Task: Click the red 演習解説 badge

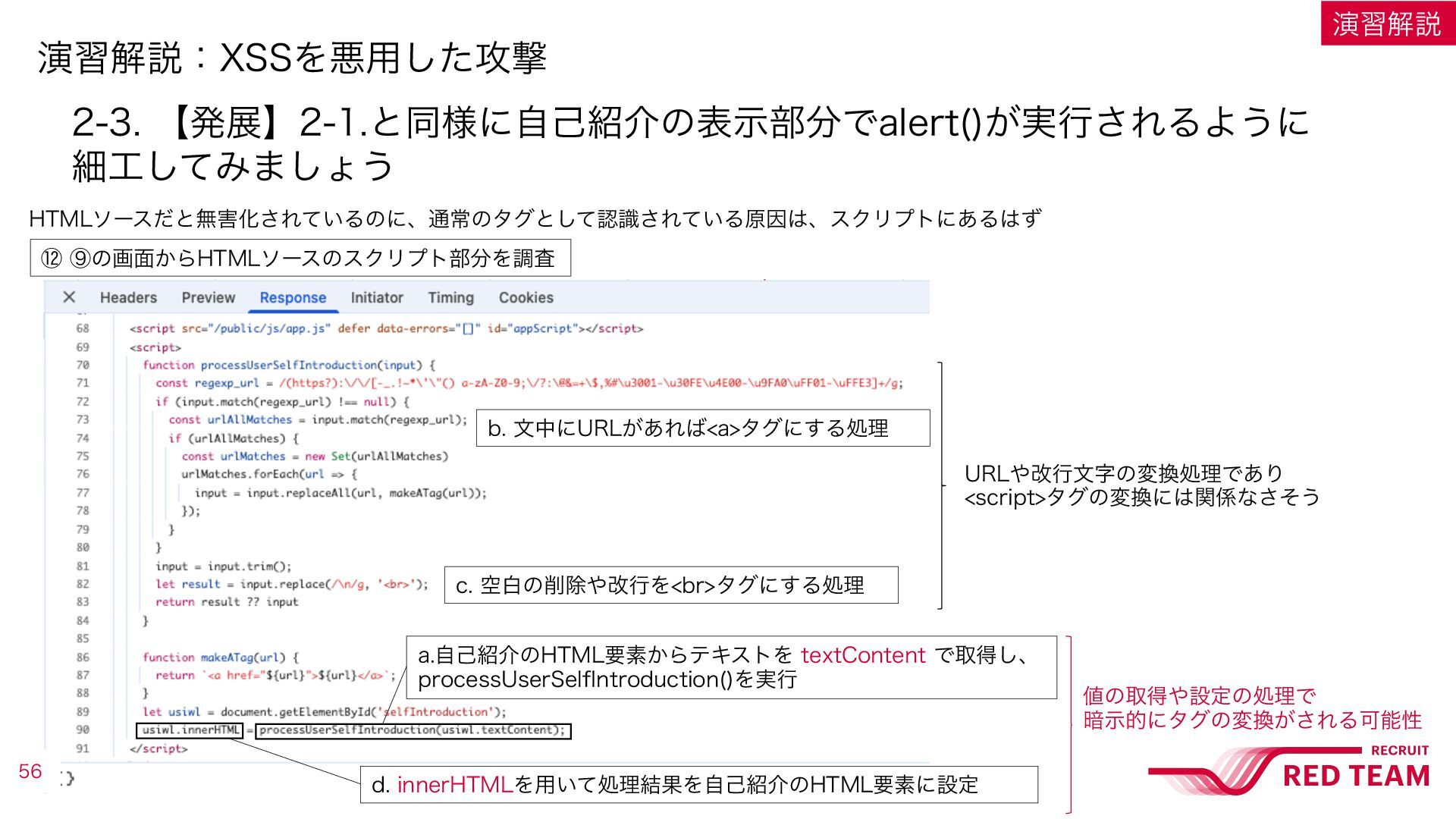Action: pos(1388,24)
